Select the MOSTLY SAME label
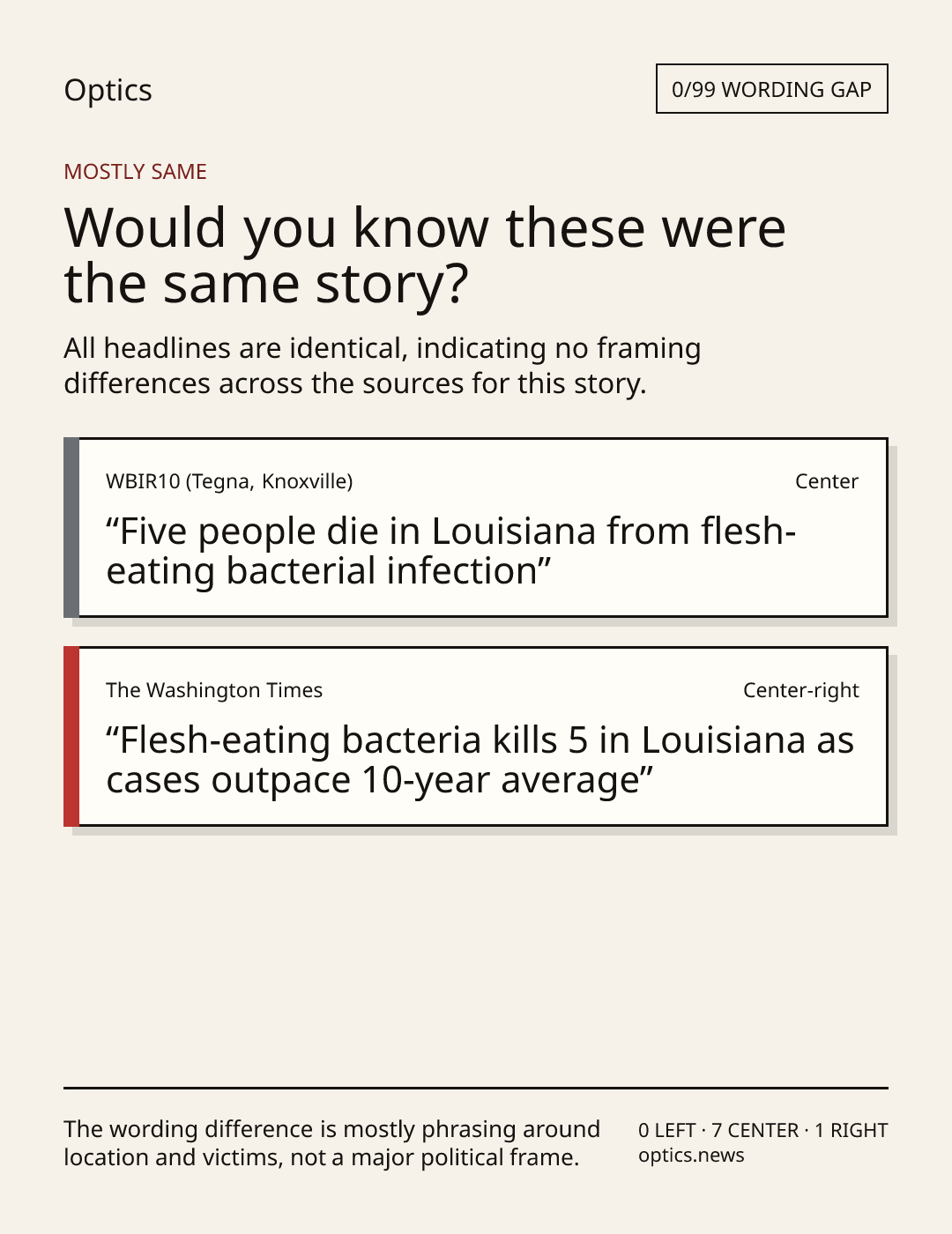952x1234 pixels. click(x=135, y=172)
